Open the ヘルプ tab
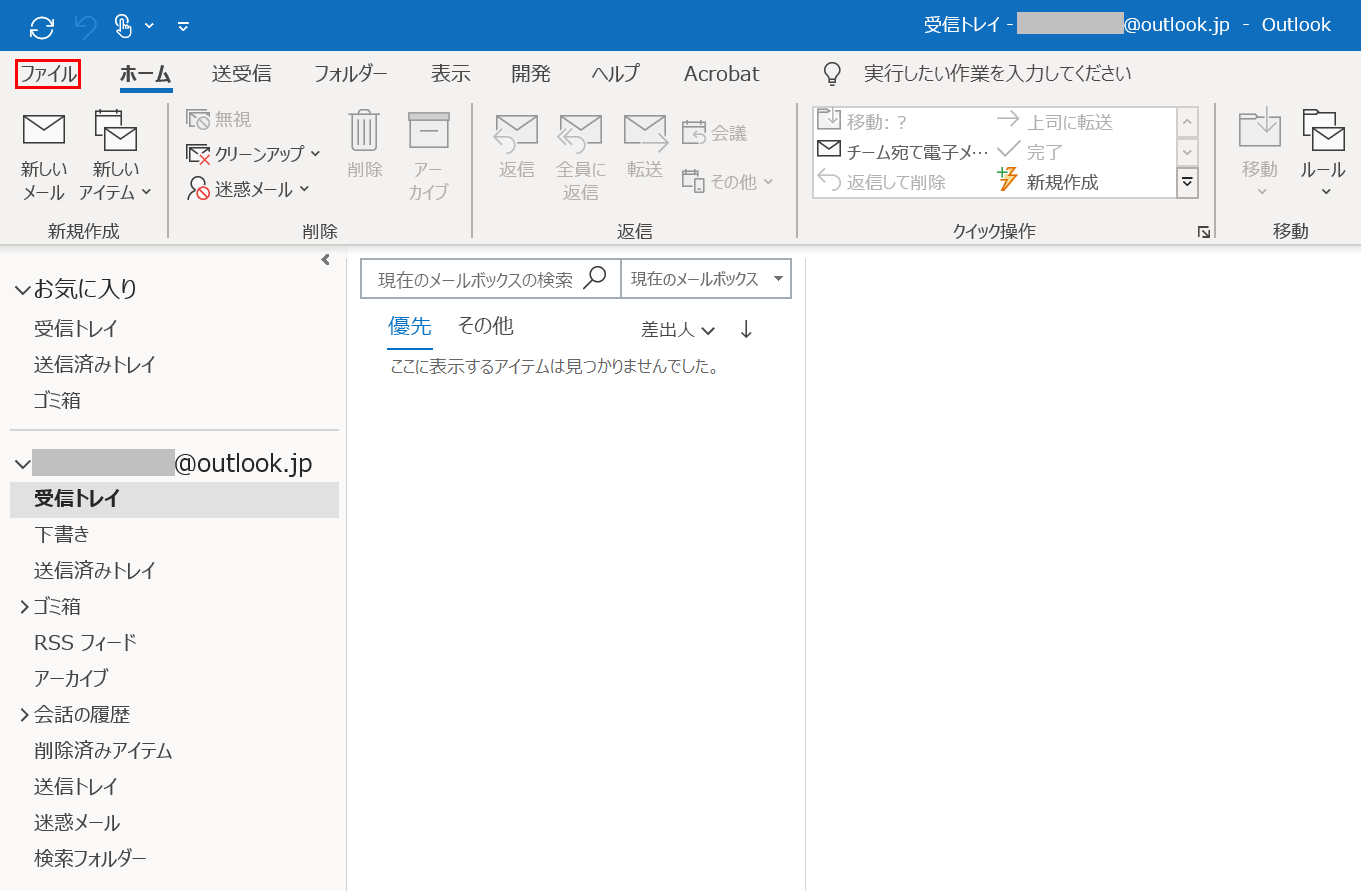Image resolution: width=1361 pixels, height=891 pixels. coord(615,74)
